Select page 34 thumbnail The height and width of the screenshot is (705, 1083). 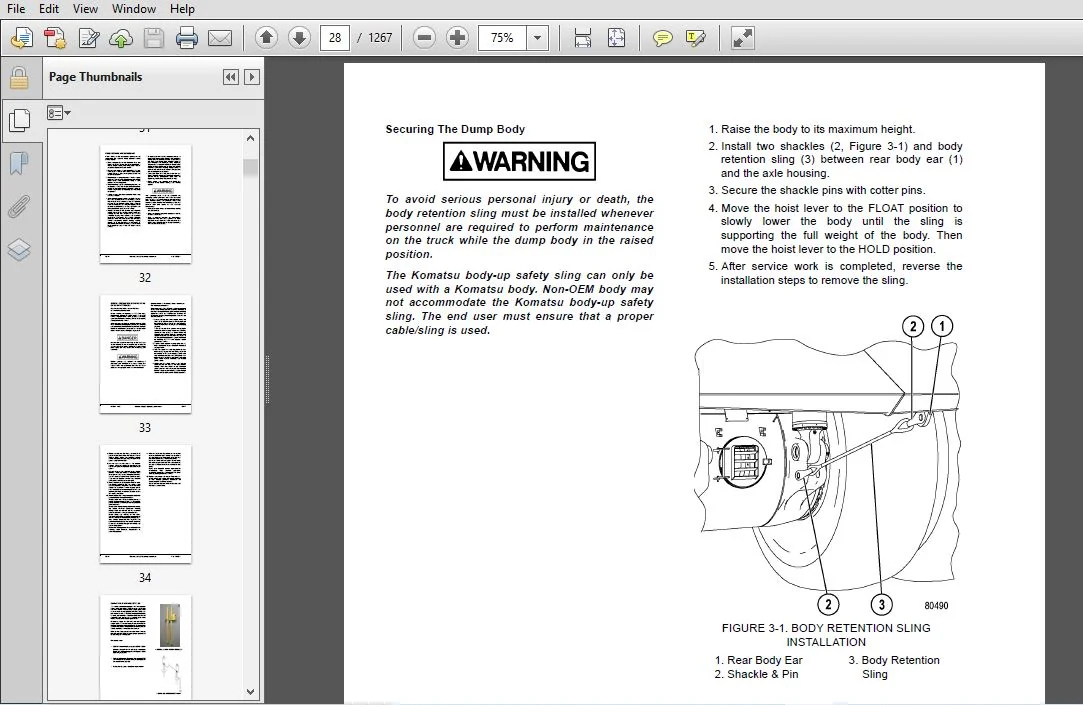(145, 504)
